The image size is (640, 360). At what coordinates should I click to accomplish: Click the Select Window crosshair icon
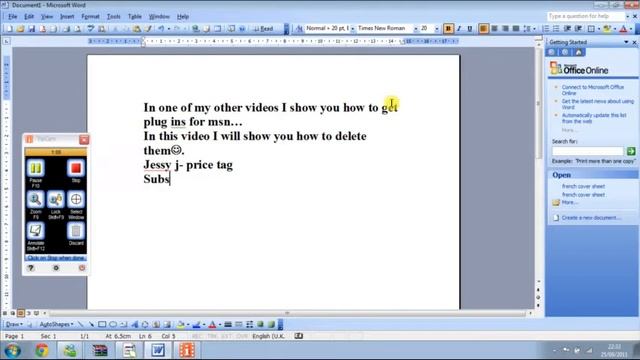[76, 199]
